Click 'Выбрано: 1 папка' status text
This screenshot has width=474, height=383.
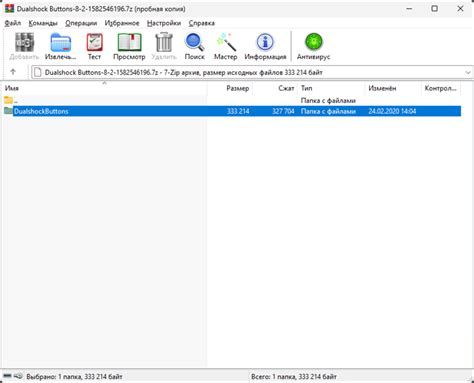click(x=74, y=377)
